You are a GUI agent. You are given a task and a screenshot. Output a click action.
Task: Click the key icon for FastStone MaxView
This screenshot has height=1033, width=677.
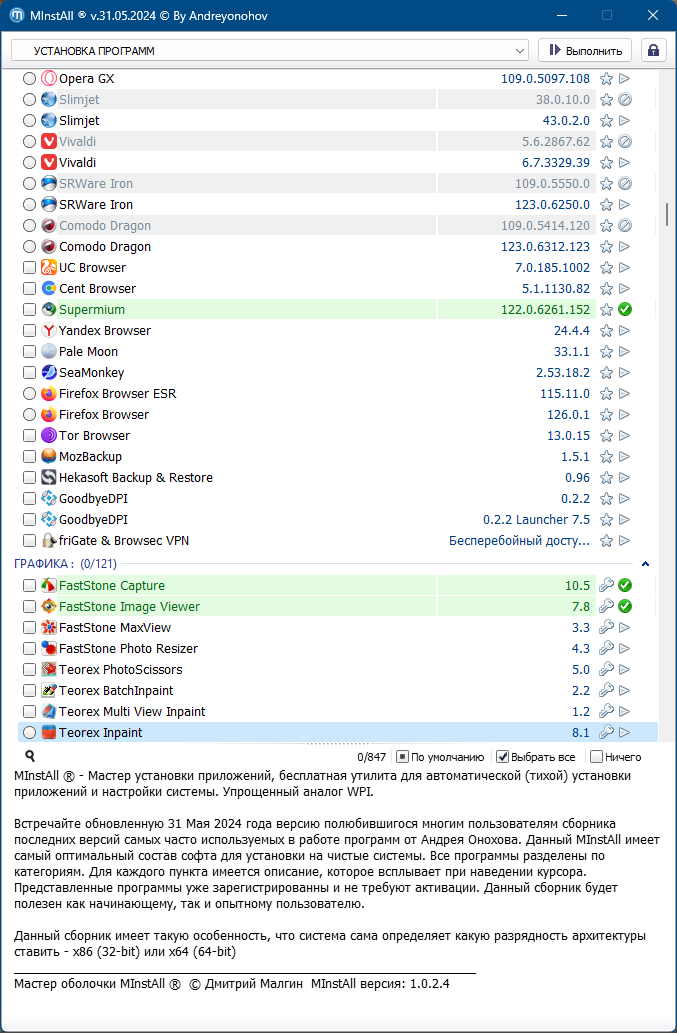click(x=607, y=627)
